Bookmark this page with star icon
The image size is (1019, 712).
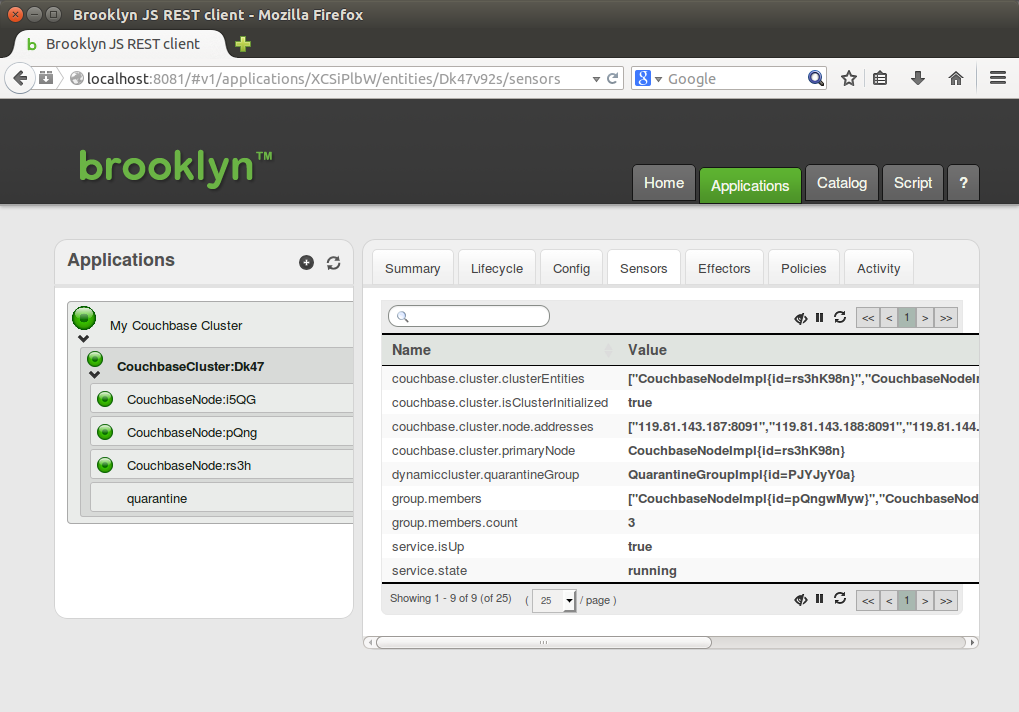tap(849, 79)
